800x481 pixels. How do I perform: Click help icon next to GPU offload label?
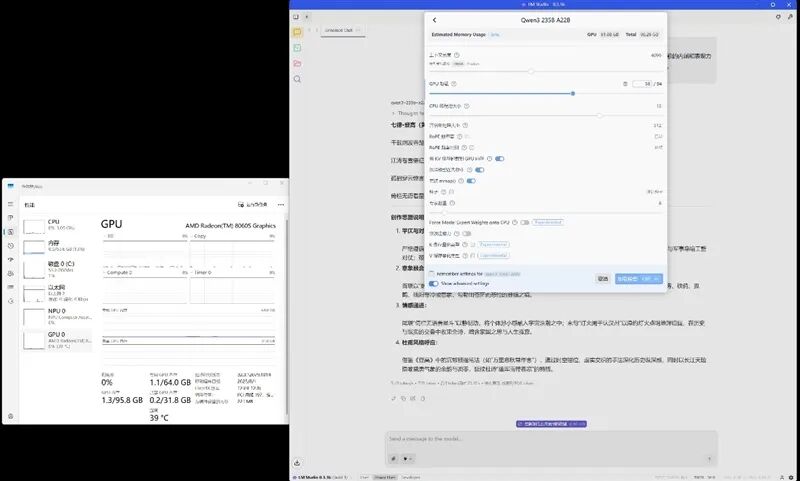click(454, 84)
